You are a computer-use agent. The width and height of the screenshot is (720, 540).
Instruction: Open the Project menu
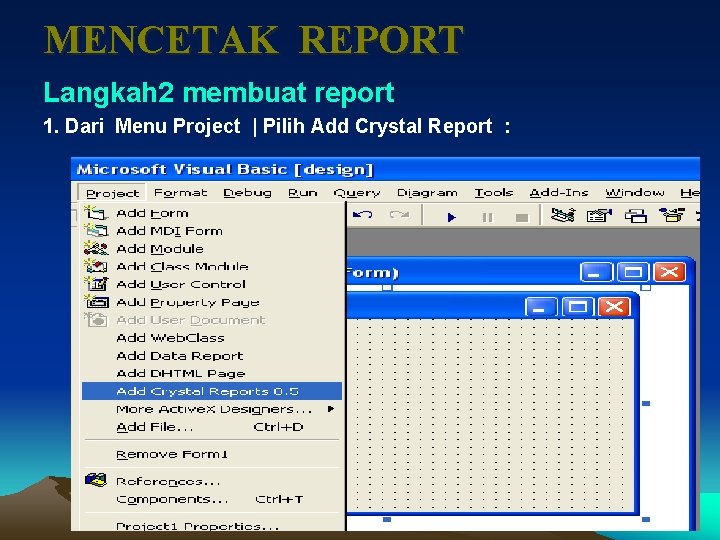coord(112,193)
